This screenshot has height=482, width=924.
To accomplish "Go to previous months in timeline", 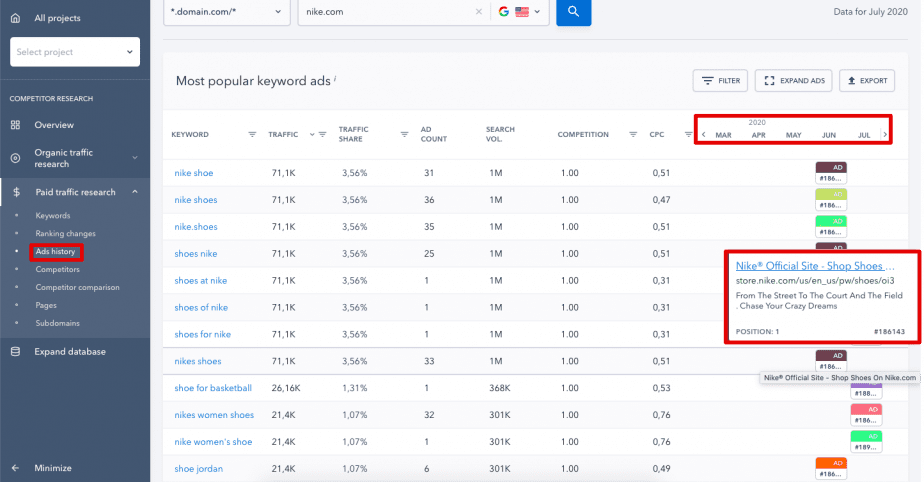I will coord(704,135).
